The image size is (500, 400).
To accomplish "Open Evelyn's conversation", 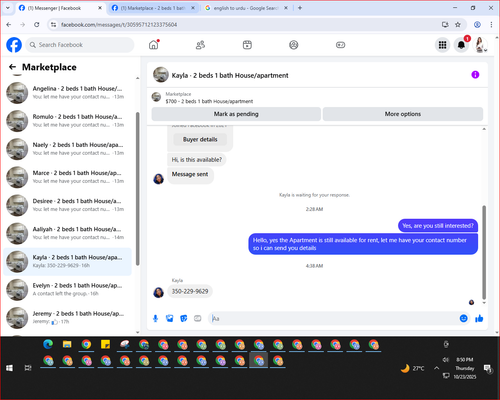I will (67, 289).
